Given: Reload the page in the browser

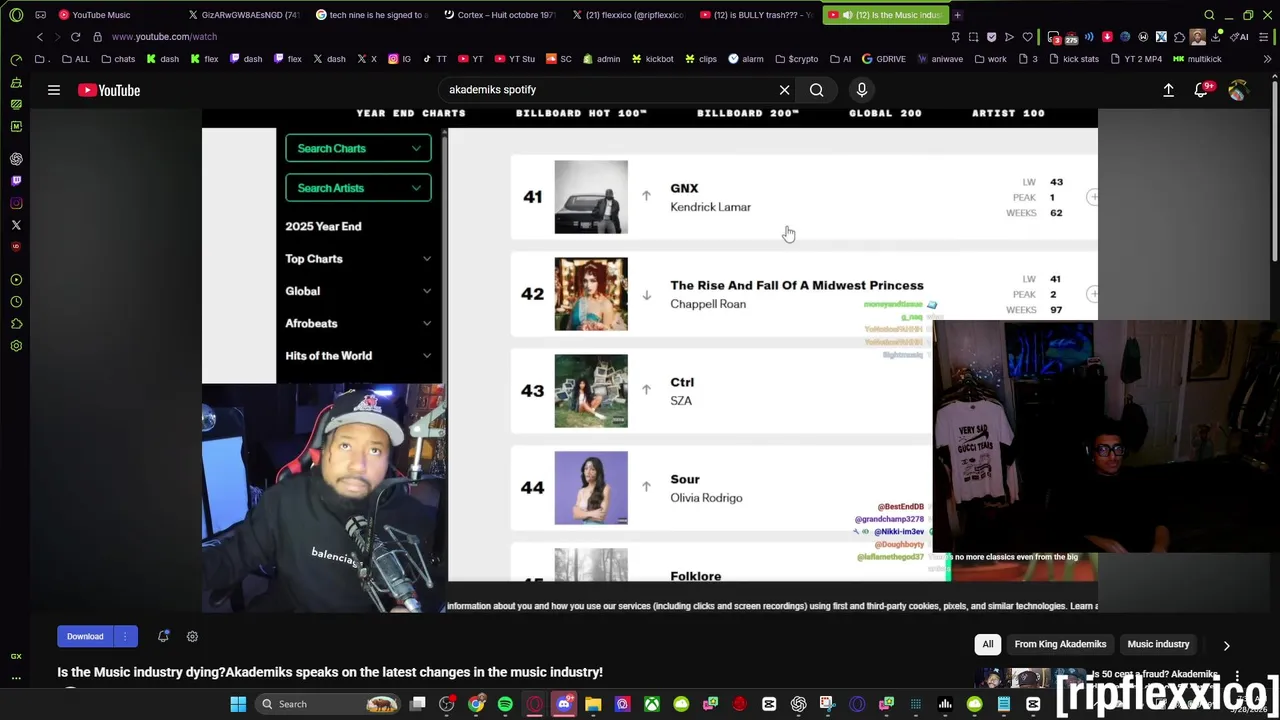Looking at the screenshot, I should pos(75,37).
